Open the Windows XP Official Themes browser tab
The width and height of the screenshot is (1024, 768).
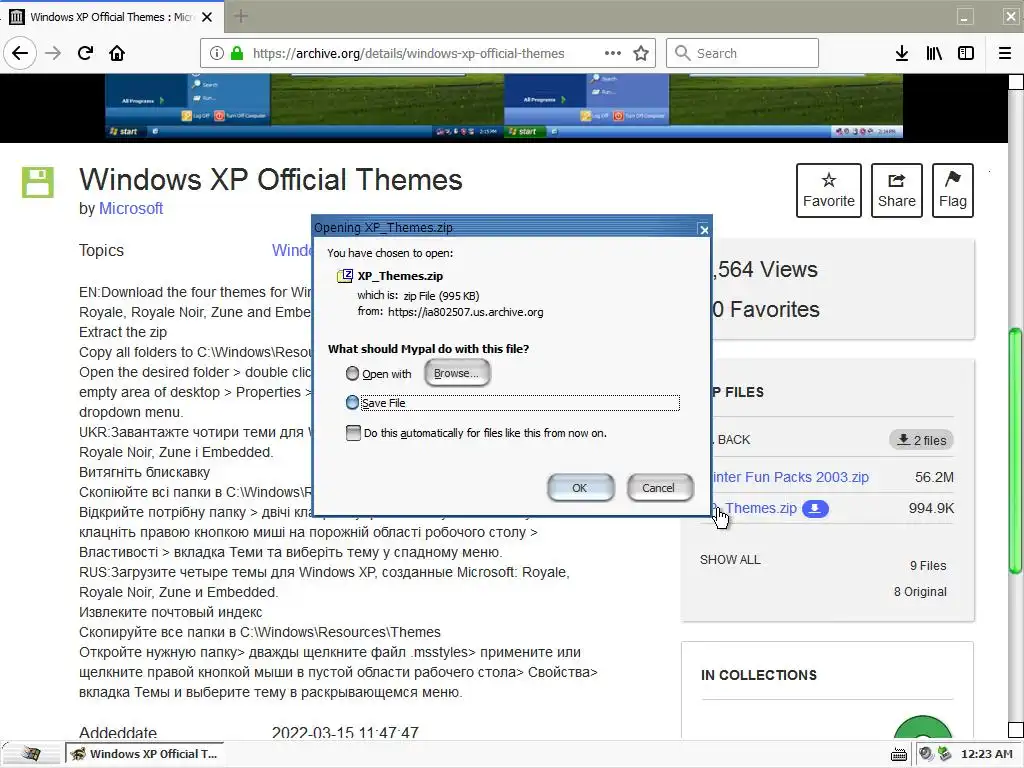click(x=112, y=17)
